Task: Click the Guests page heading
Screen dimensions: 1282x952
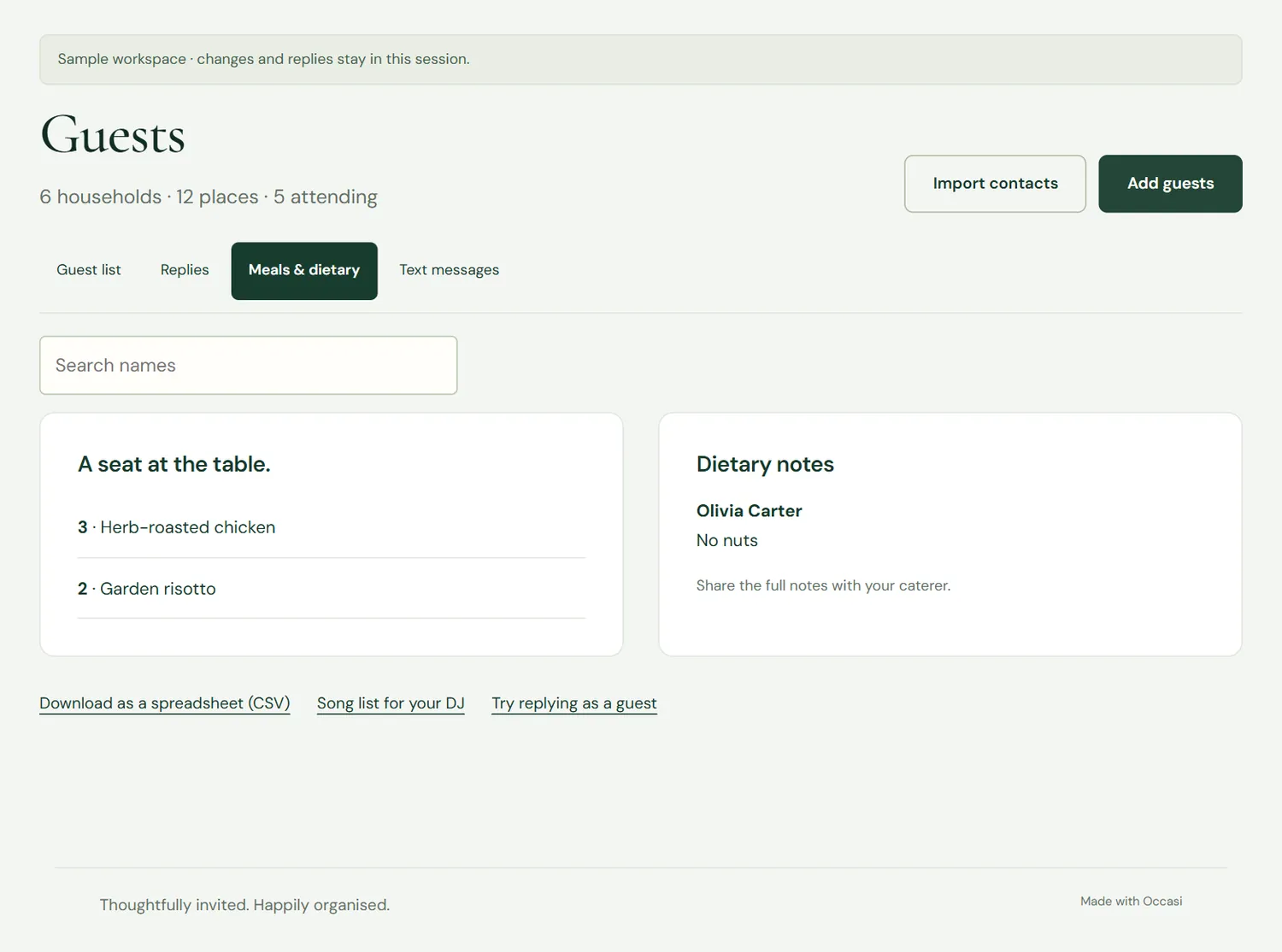Action: [x=113, y=135]
